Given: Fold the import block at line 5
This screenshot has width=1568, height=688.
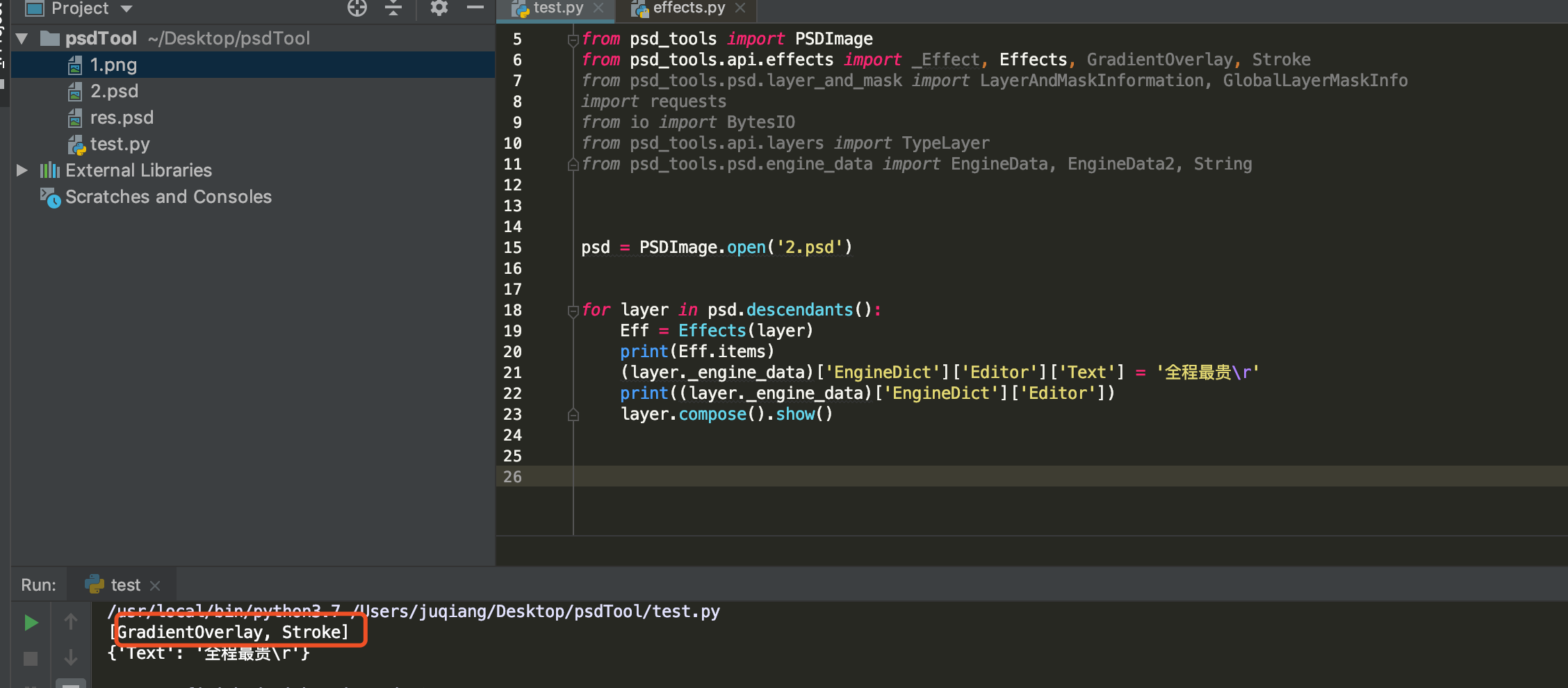Looking at the screenshot, I should tap(573, 40).
